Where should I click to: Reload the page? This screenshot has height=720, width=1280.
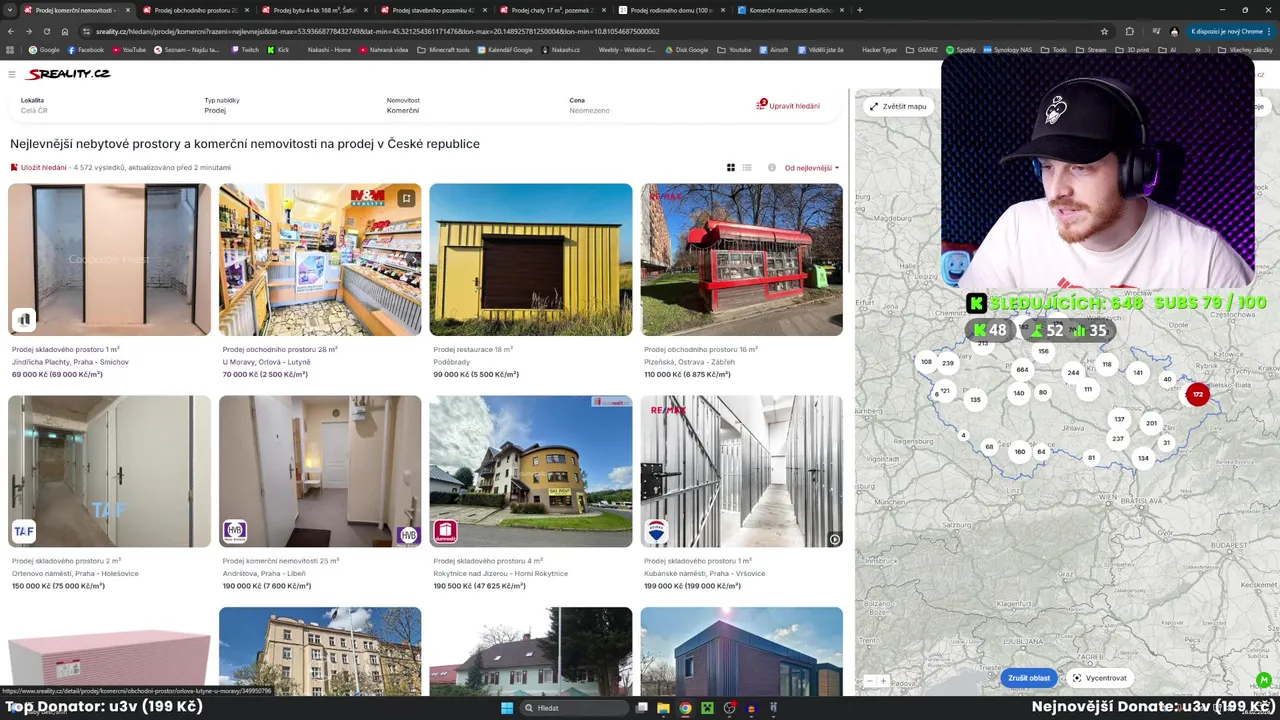coord(46,31)
